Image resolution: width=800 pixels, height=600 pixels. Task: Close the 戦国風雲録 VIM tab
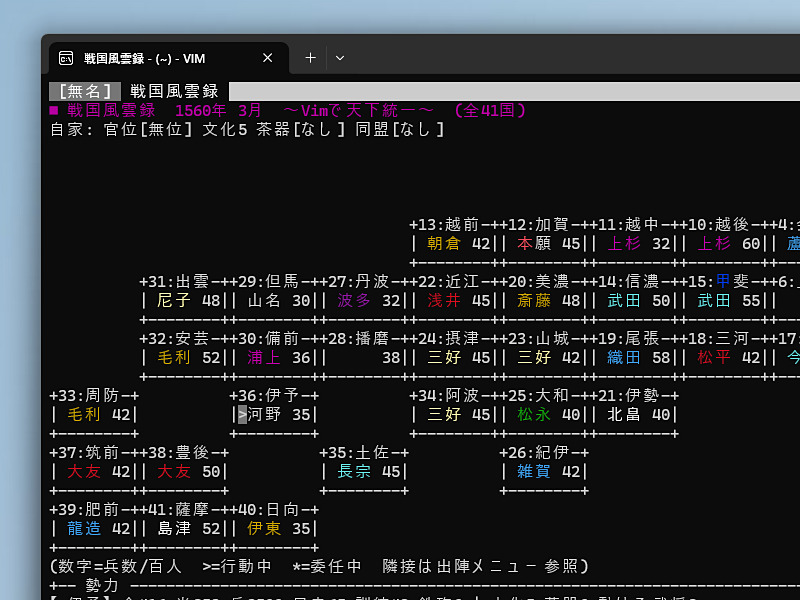coord(267,58)
